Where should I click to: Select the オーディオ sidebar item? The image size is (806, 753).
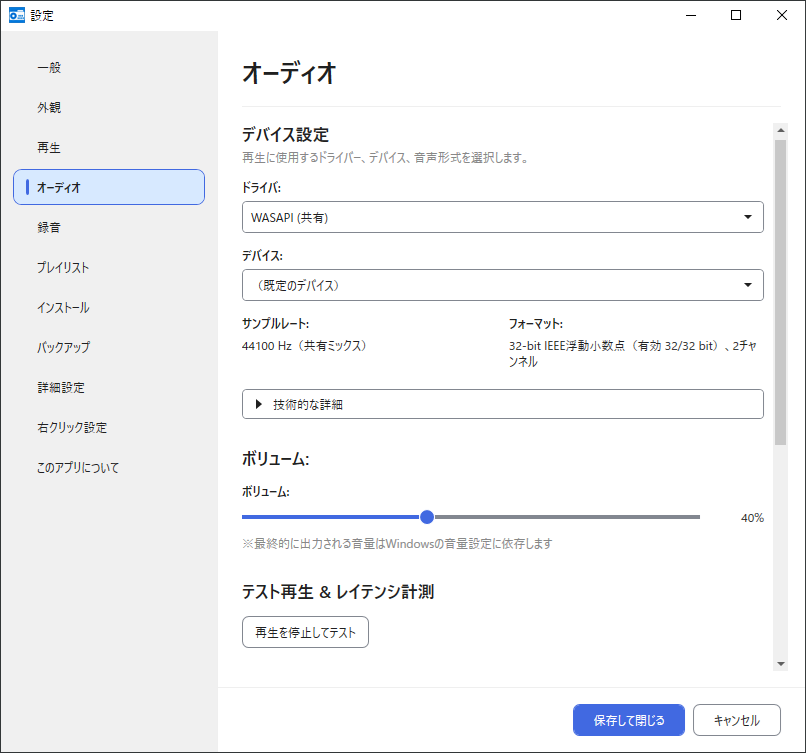click(108, 187)
